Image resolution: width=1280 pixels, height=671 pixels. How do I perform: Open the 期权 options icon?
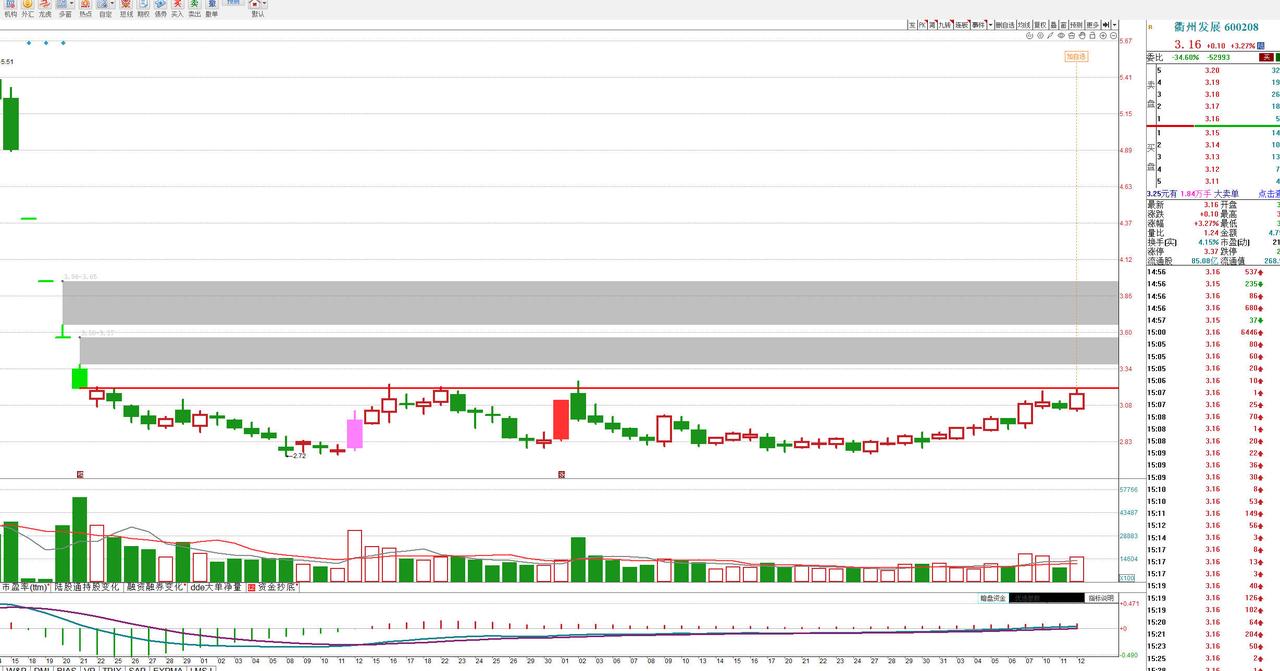click(144, 9)
